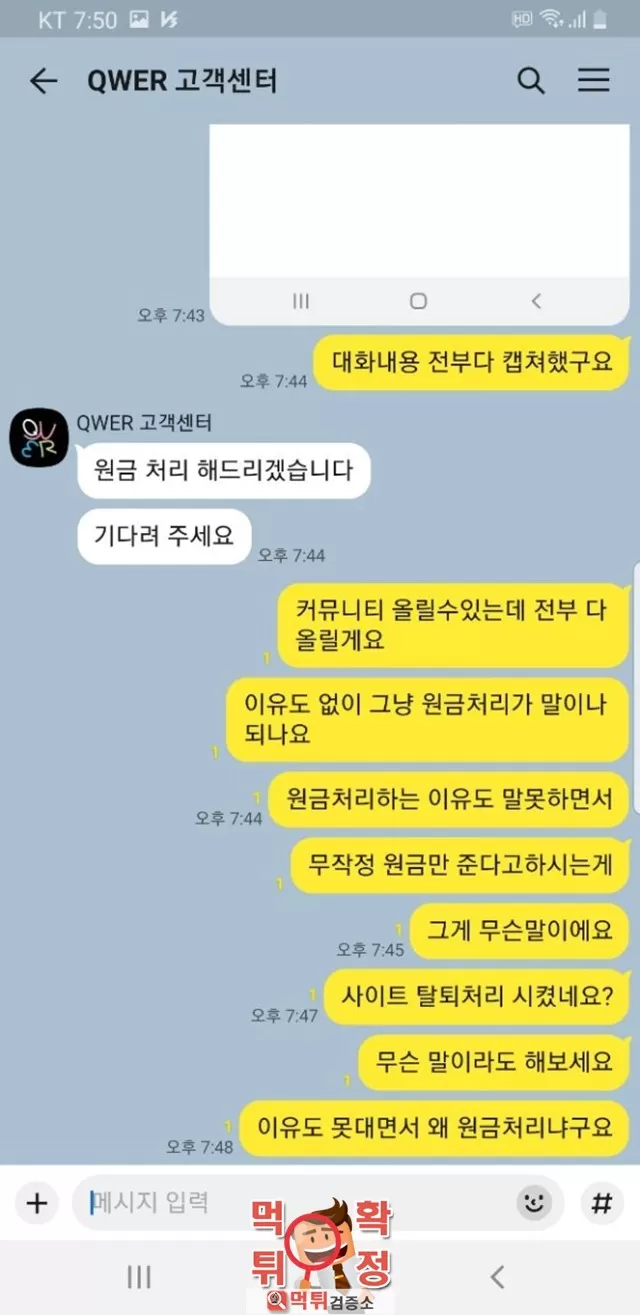Image resolution: width=640 pixels, height=1315 pixels.
Task: Focus the 메시지 입력 text field
Action: pyautogui.click(x=290, y=1203)
